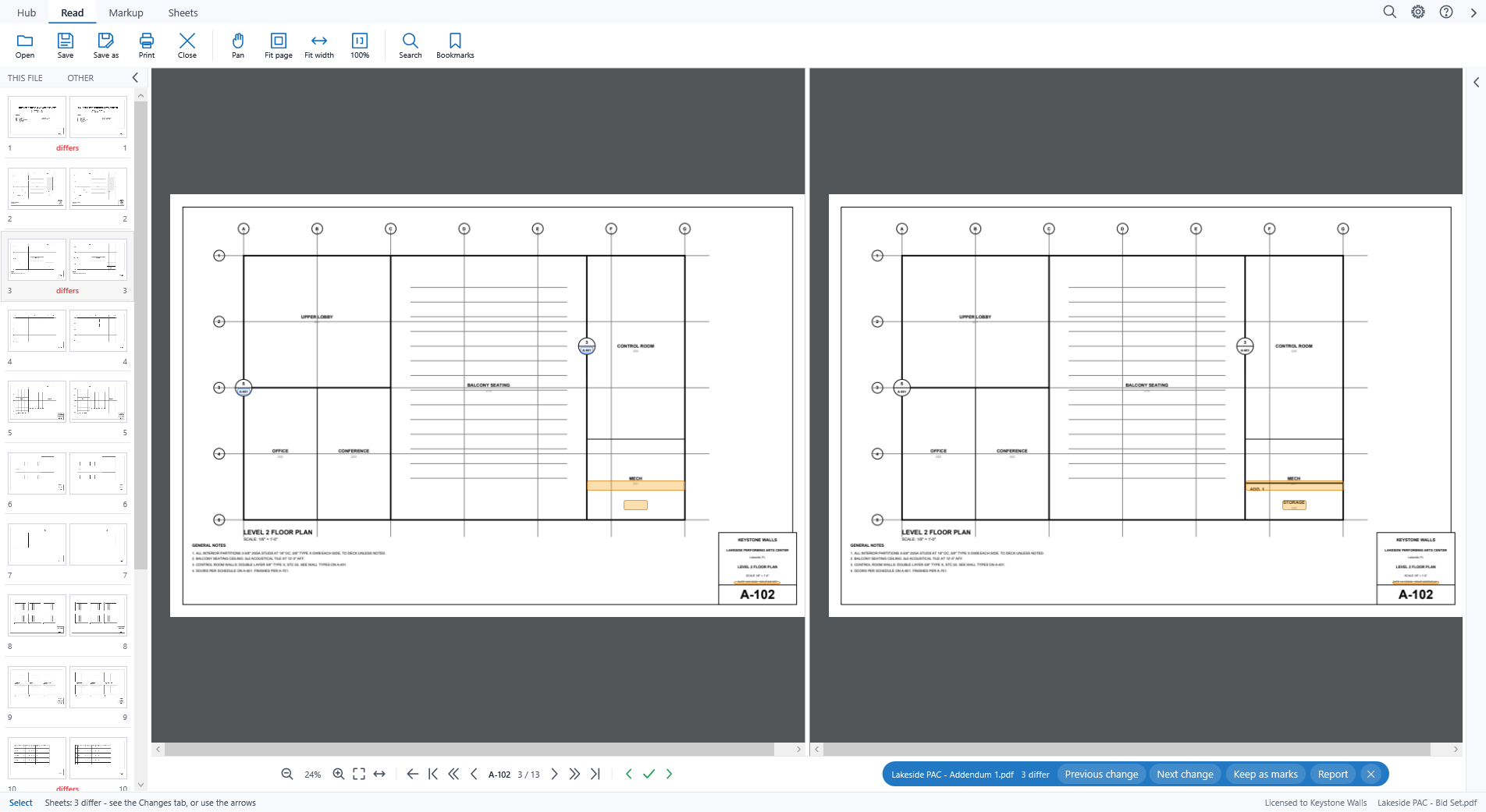This screenshot has width=1486, height=812.
Task: Click the Fit width icon
Action: click(319, 41)
